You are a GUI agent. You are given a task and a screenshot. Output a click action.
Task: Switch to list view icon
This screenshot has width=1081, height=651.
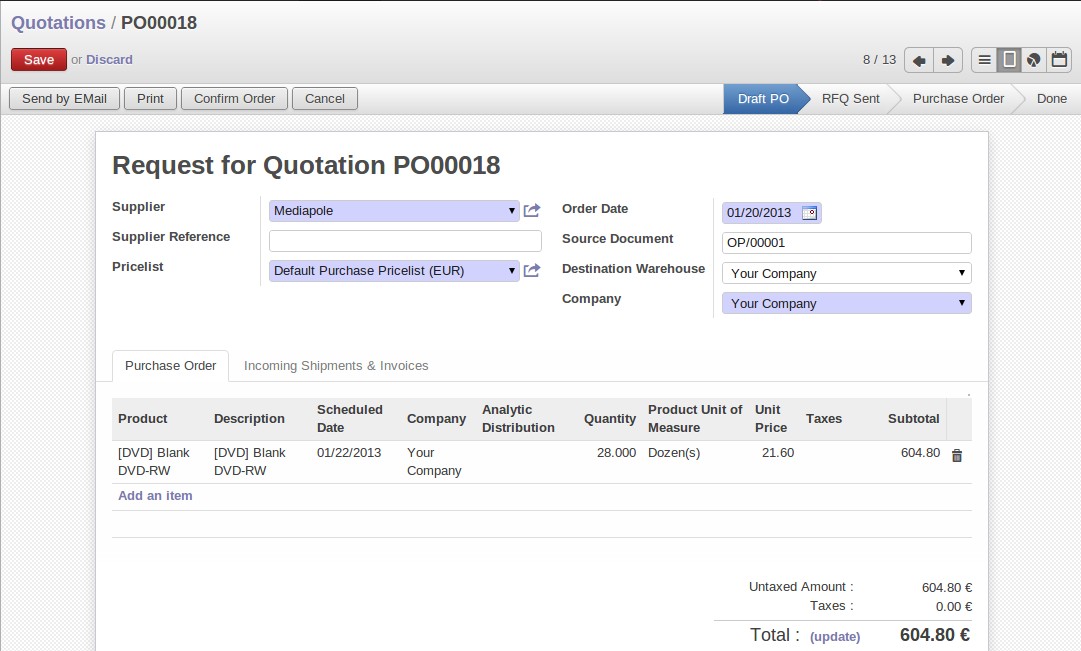pyautogui.click(x=984, y=60)
